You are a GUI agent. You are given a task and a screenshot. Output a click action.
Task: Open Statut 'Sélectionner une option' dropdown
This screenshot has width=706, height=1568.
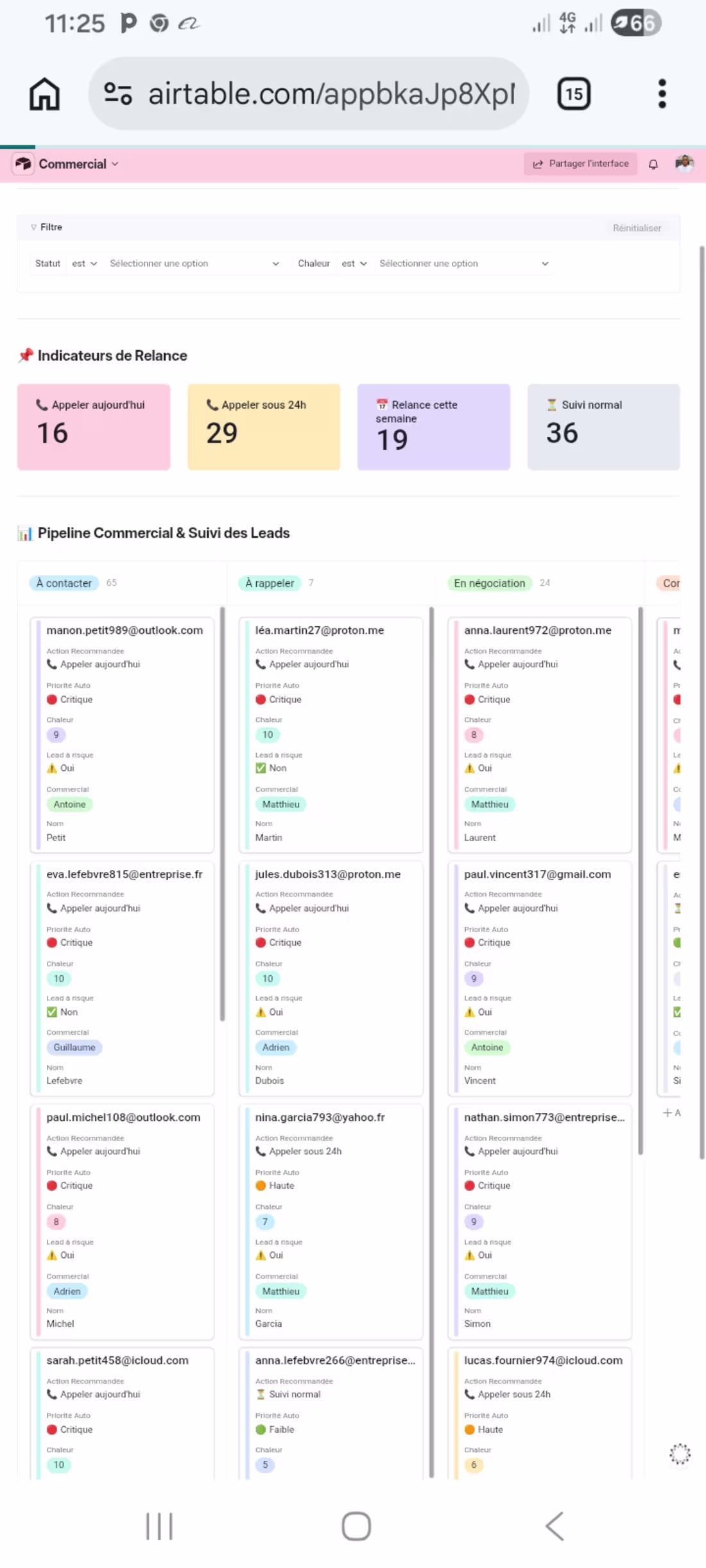[194, 264]
